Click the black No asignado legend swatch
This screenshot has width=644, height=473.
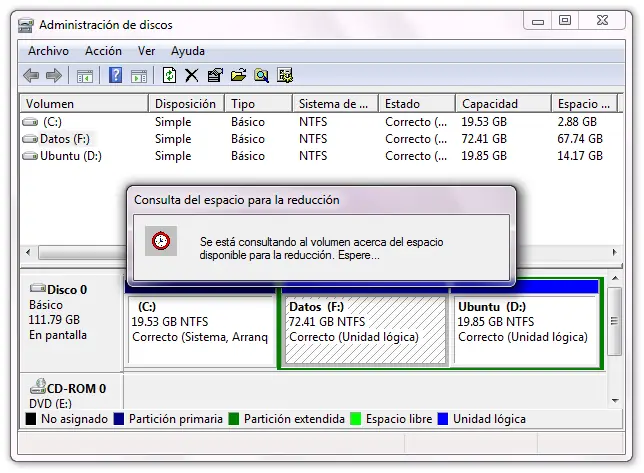point(31,419)
